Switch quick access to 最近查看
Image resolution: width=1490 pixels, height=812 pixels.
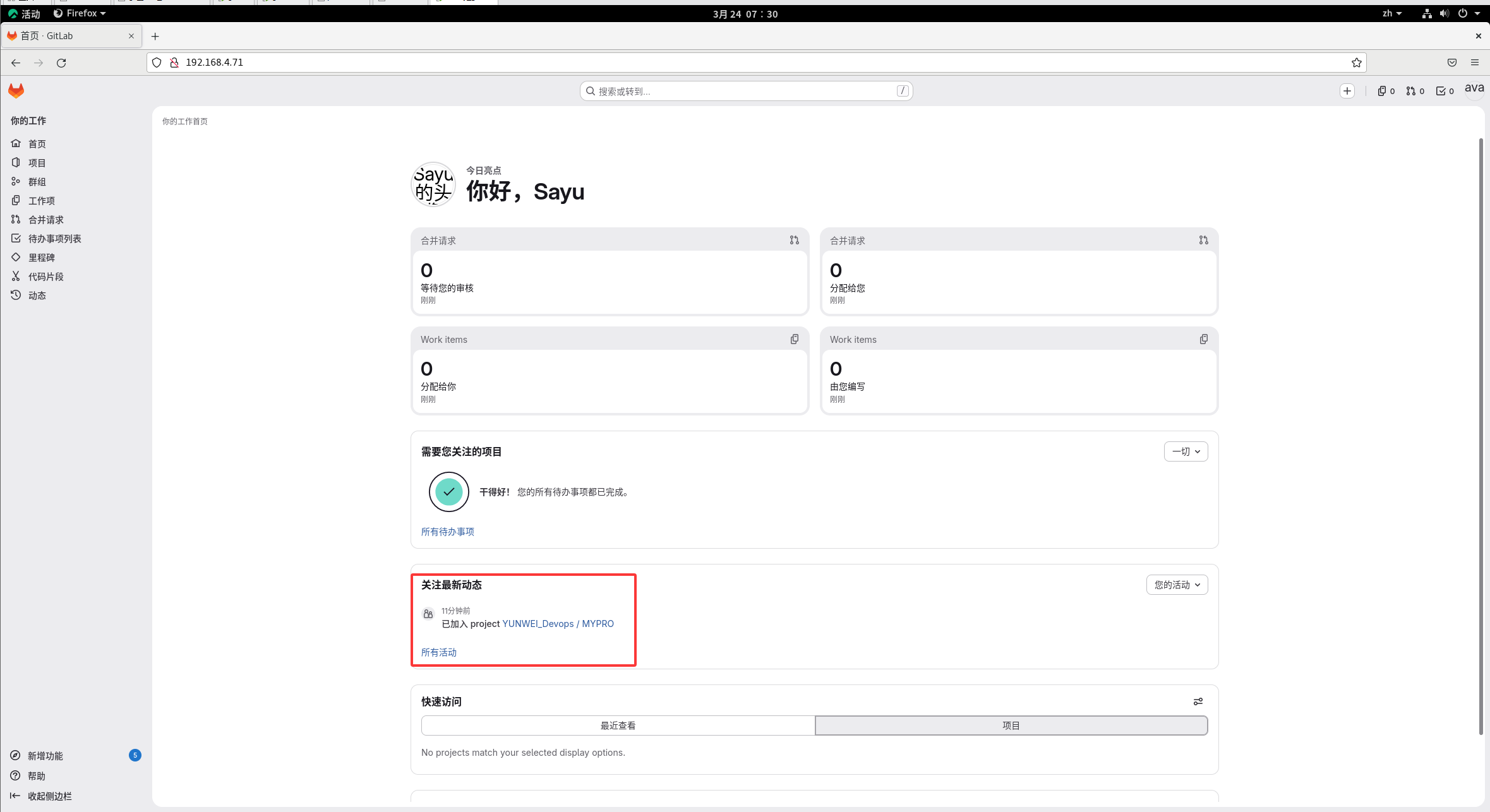tap(618, 725)
